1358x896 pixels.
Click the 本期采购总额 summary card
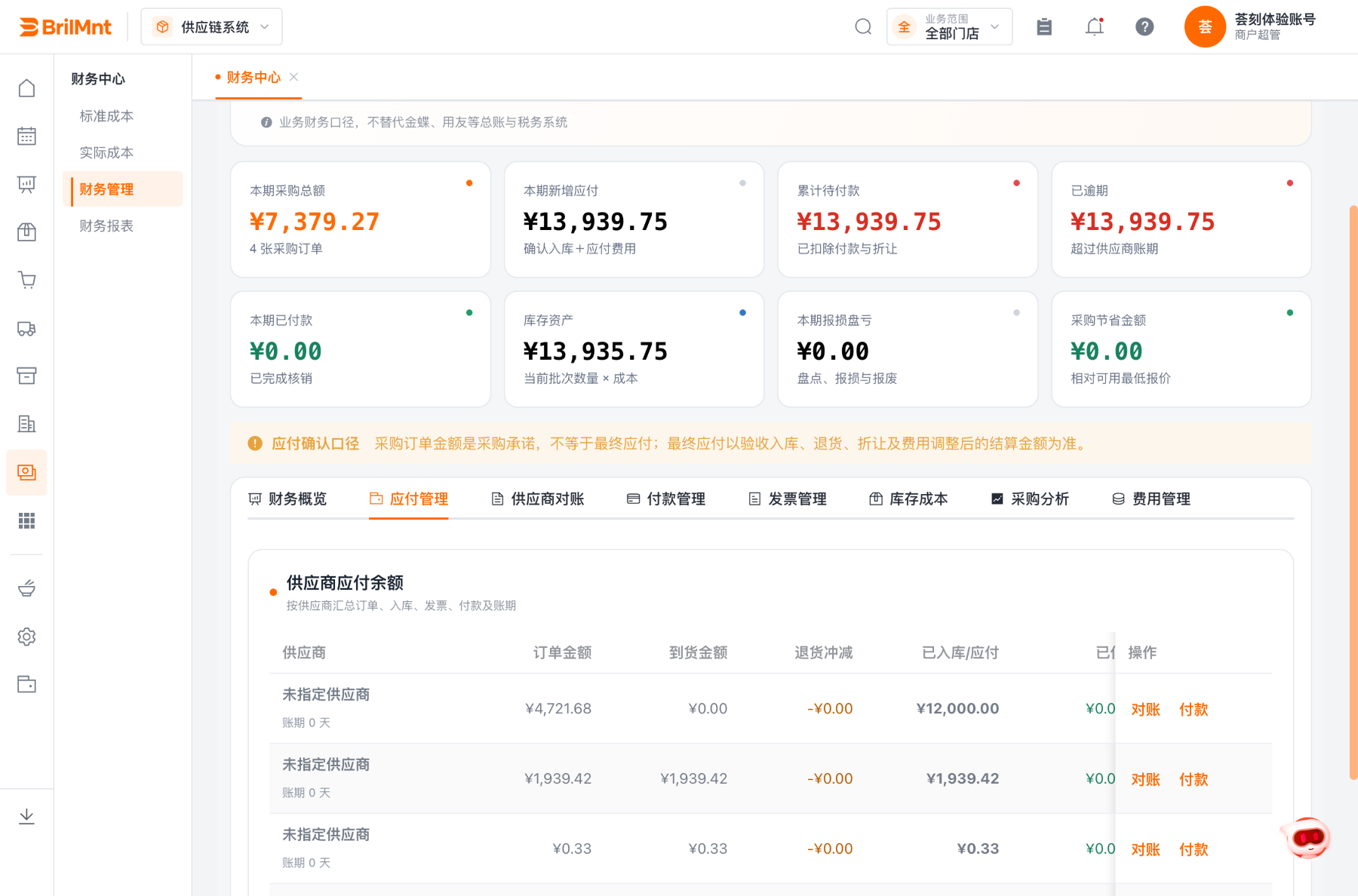pos(361,219)
